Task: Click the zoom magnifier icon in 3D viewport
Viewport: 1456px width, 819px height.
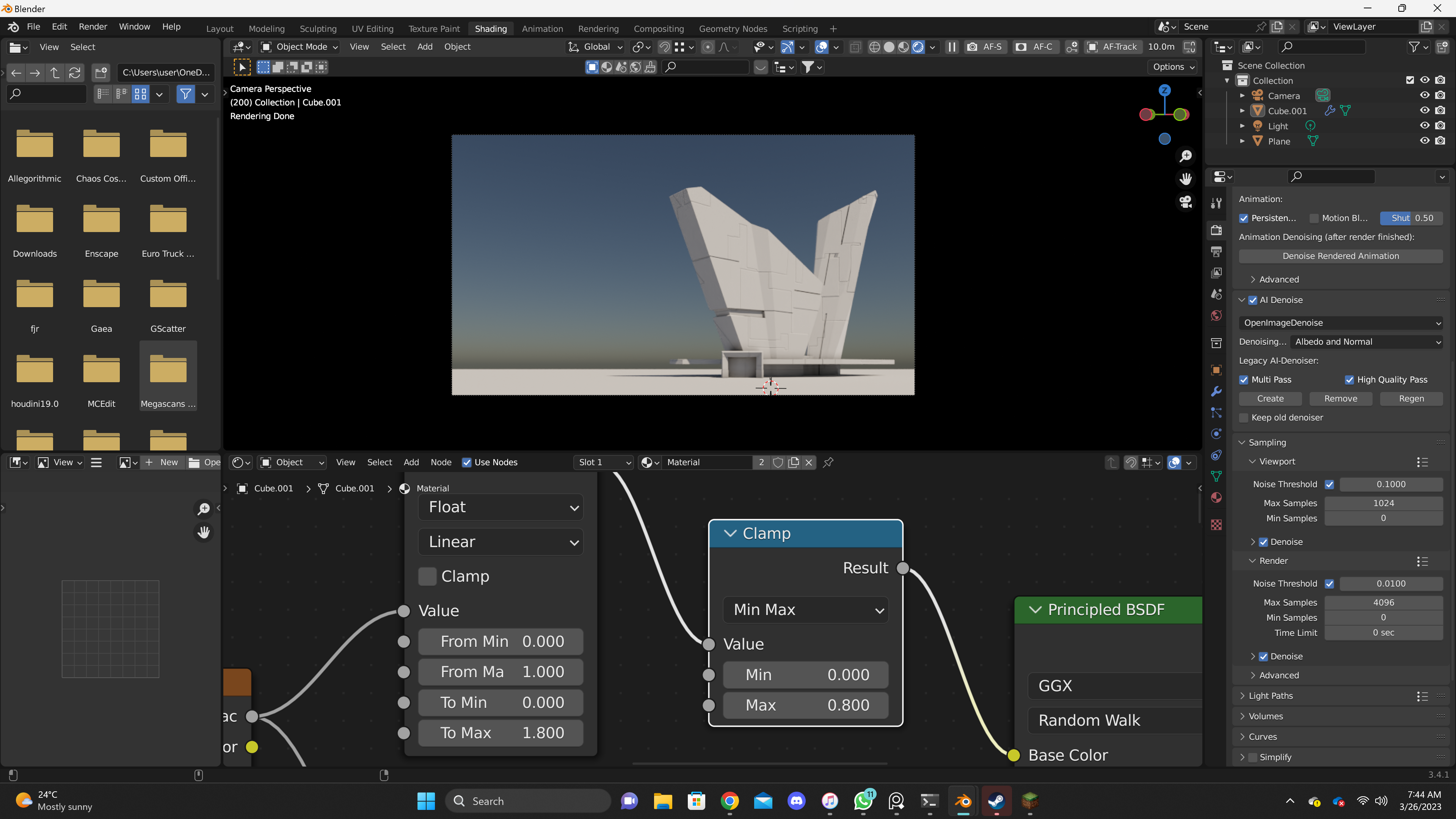Action: [x=1185, y=156]
